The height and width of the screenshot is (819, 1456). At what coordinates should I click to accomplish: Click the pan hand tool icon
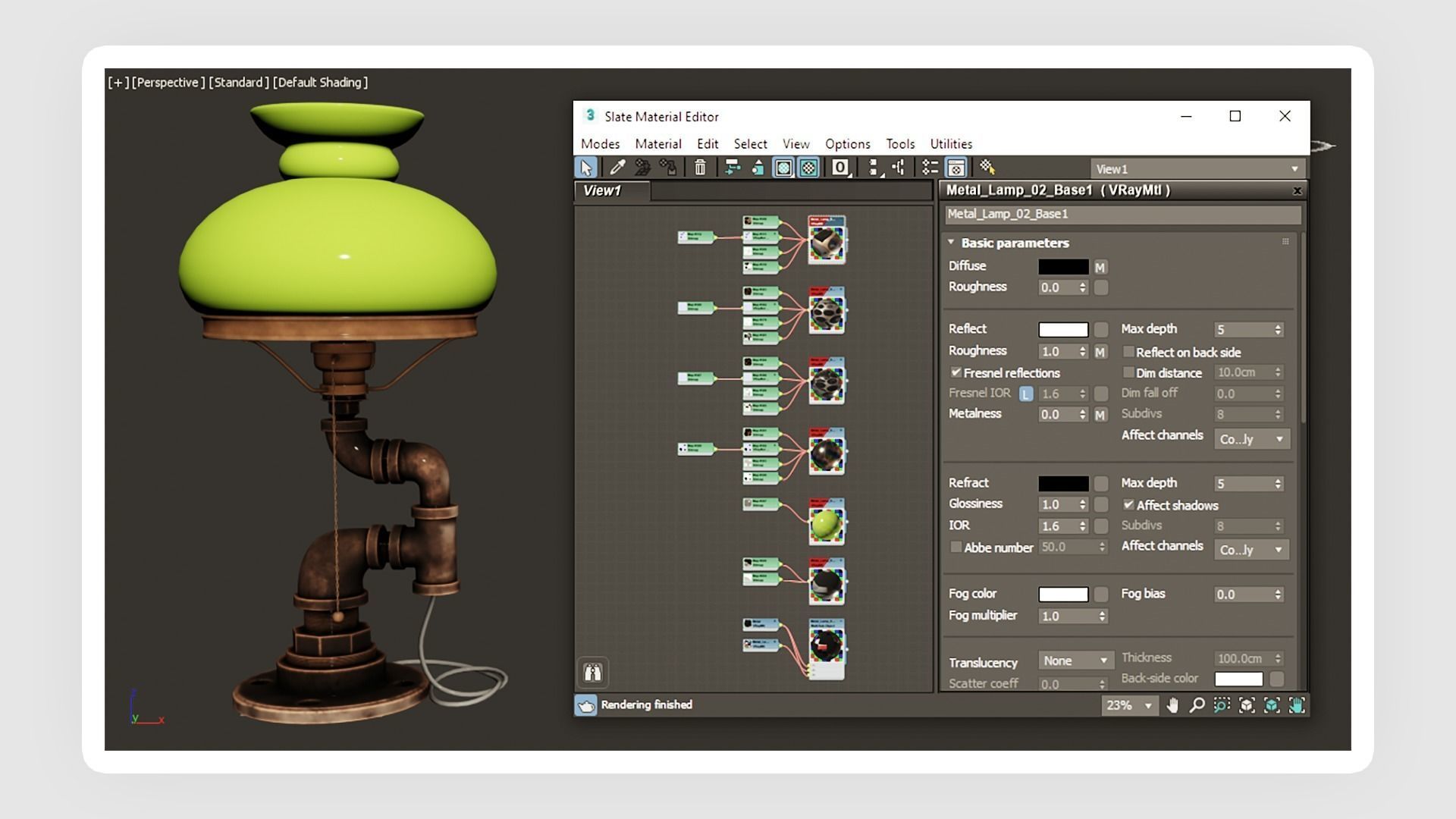tap(1172, 706)
